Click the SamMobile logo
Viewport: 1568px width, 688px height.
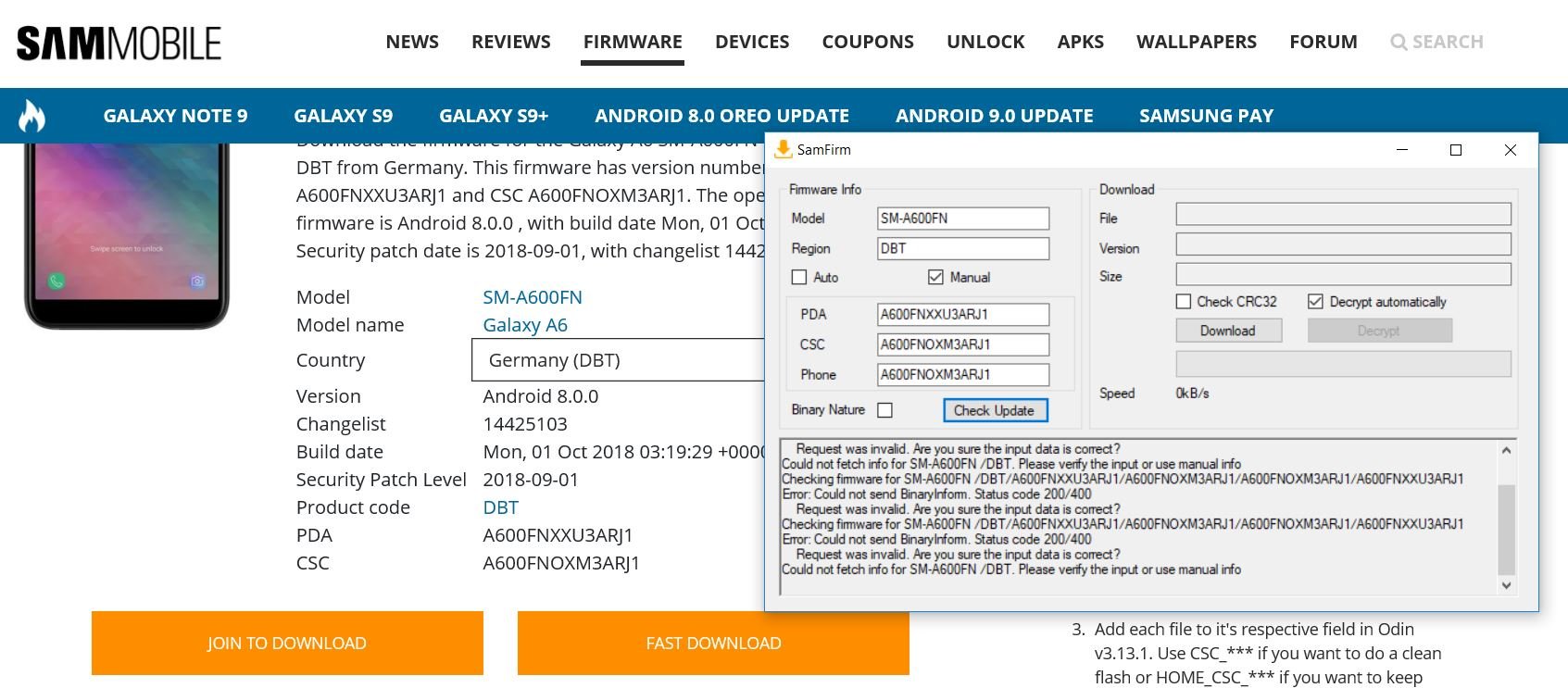click(x=119, y=43)
